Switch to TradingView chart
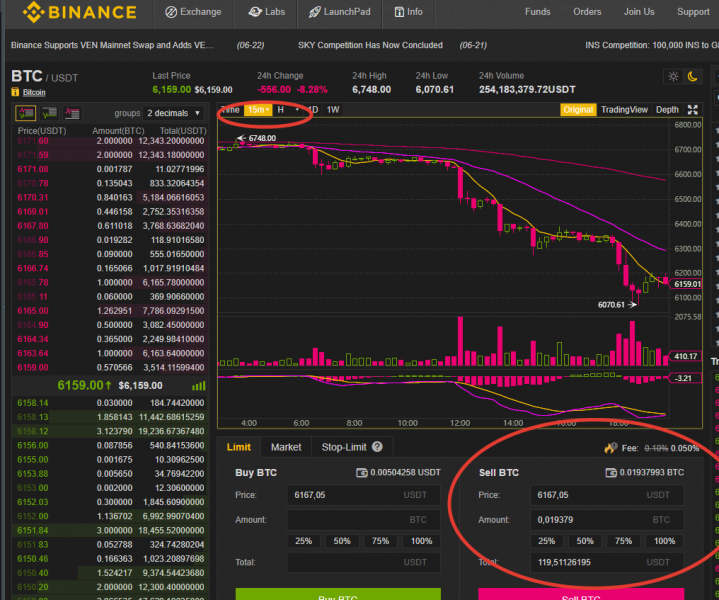Viewport: 719px width, 600px height. tap(624, 110)
